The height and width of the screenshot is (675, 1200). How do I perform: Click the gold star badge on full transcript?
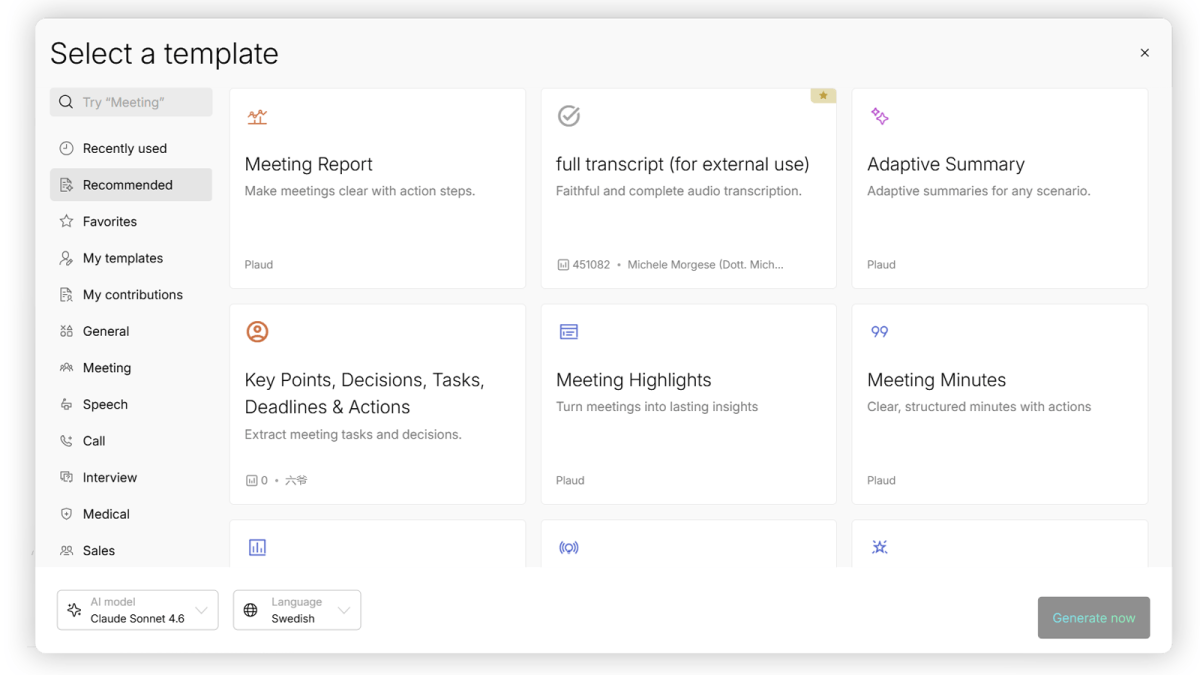tap(823, 96)
